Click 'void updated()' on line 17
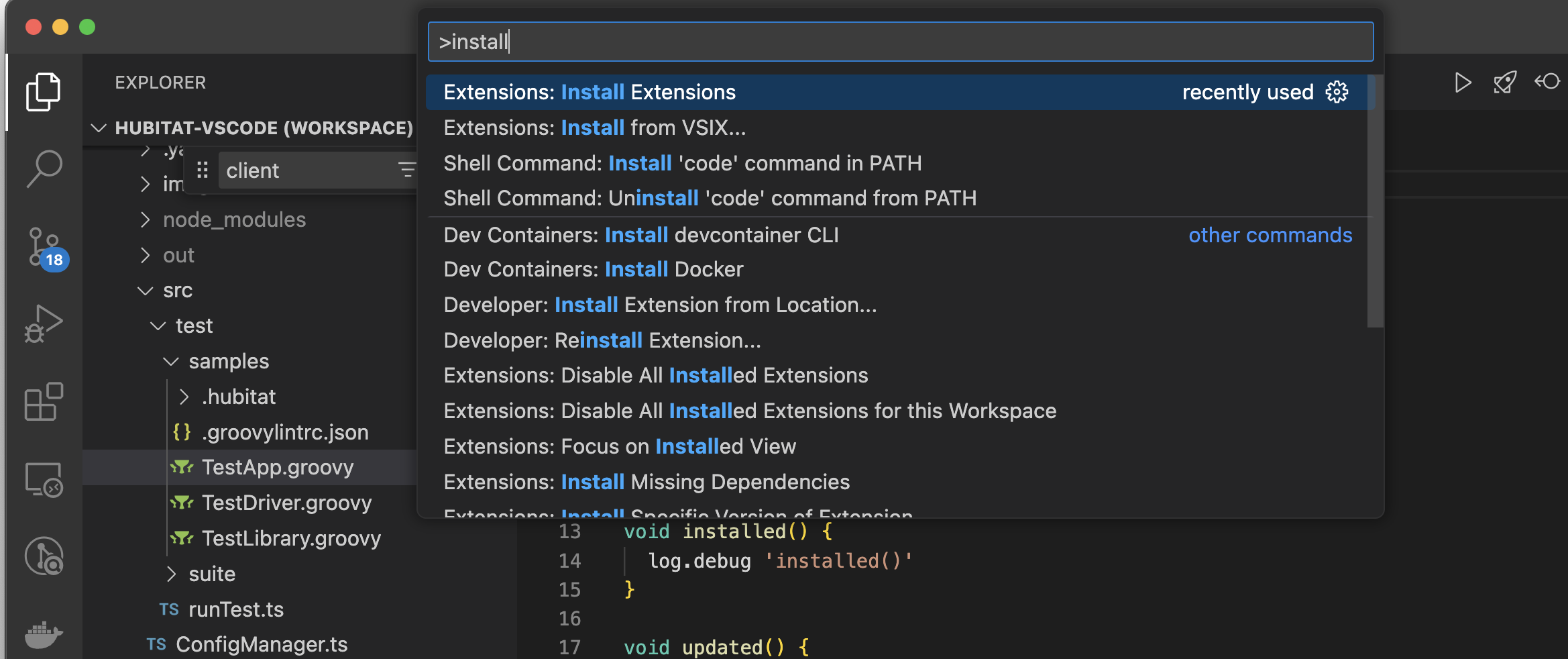This screenshot has height=659, width=1568. tap(704, 648)
